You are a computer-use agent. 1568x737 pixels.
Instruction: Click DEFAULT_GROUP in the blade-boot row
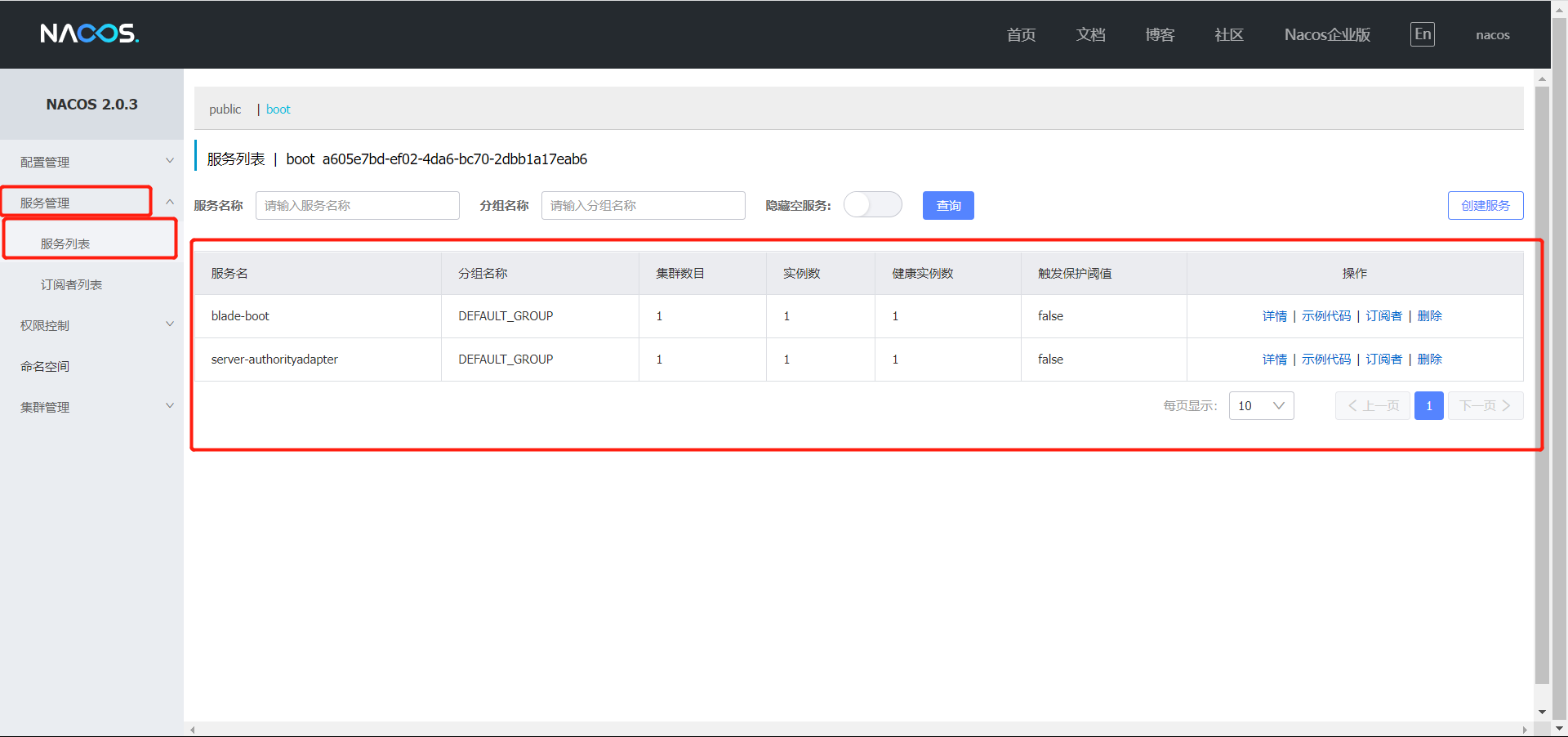[506, 315]
